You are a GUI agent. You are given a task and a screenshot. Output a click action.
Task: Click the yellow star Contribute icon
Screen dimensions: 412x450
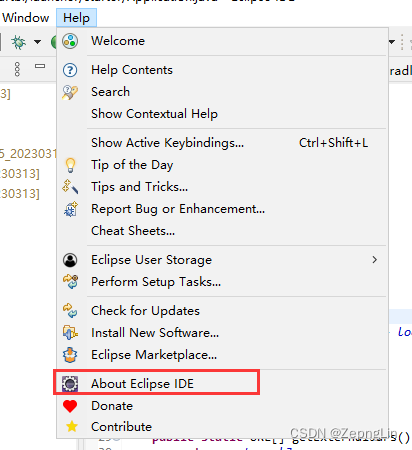coord(72,426)
